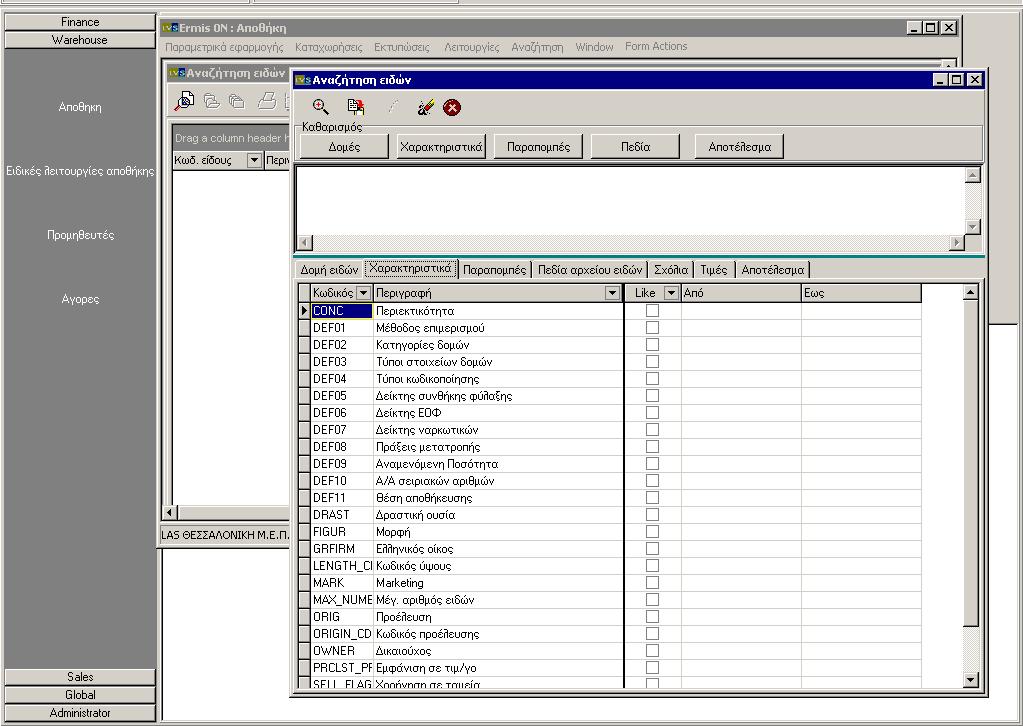The height and width of the screenshot is (726, 1023).
Task: Open the Sales module in sidebar
Action: point(80,677)
